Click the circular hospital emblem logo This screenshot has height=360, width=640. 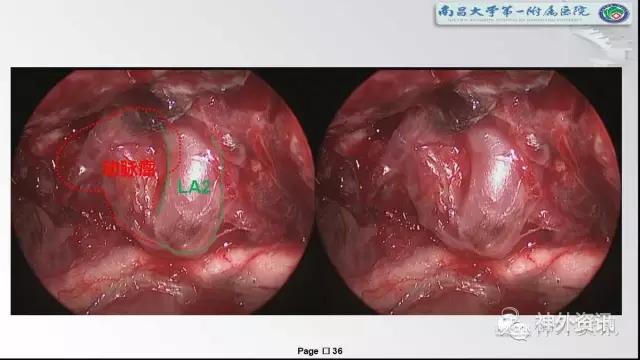coord(614,13)
